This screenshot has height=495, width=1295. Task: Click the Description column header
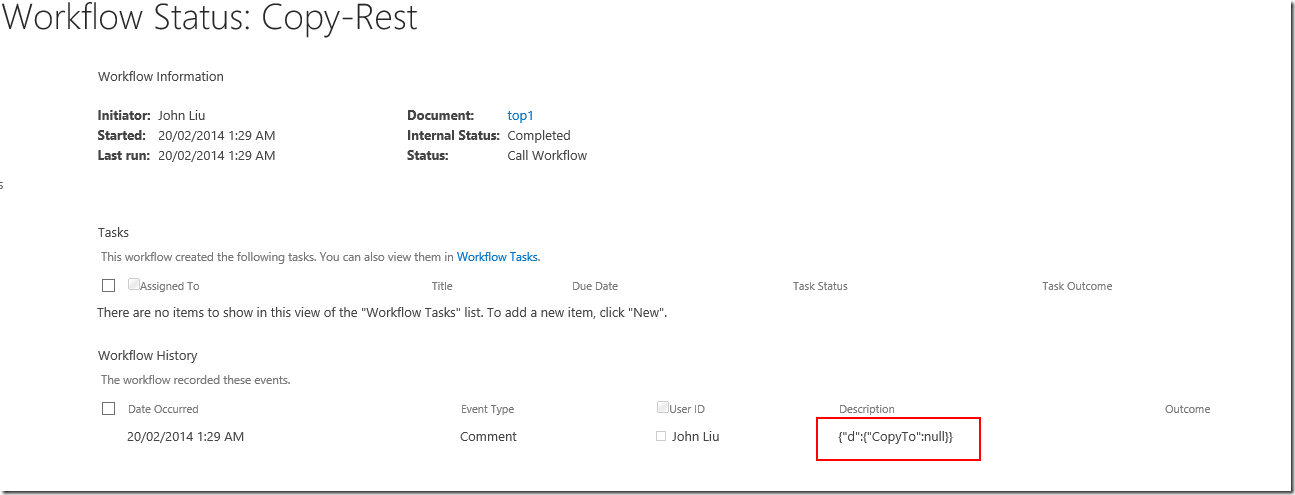866,409
